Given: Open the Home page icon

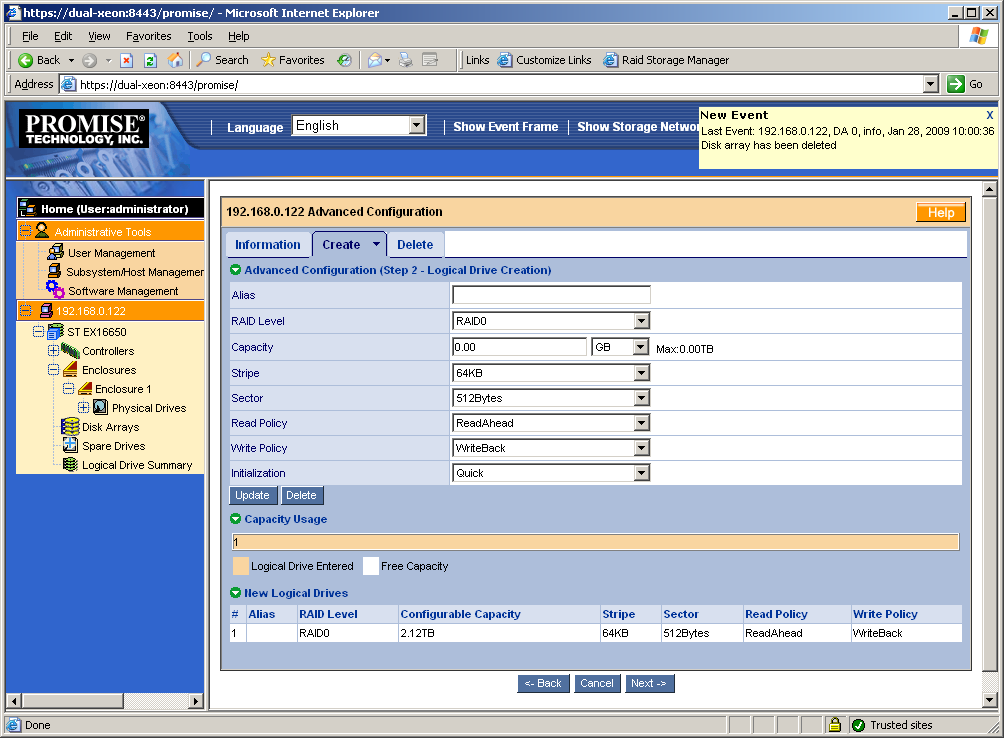Looking at the screenshot, I should pyautogui.click(x=175, y=60).
